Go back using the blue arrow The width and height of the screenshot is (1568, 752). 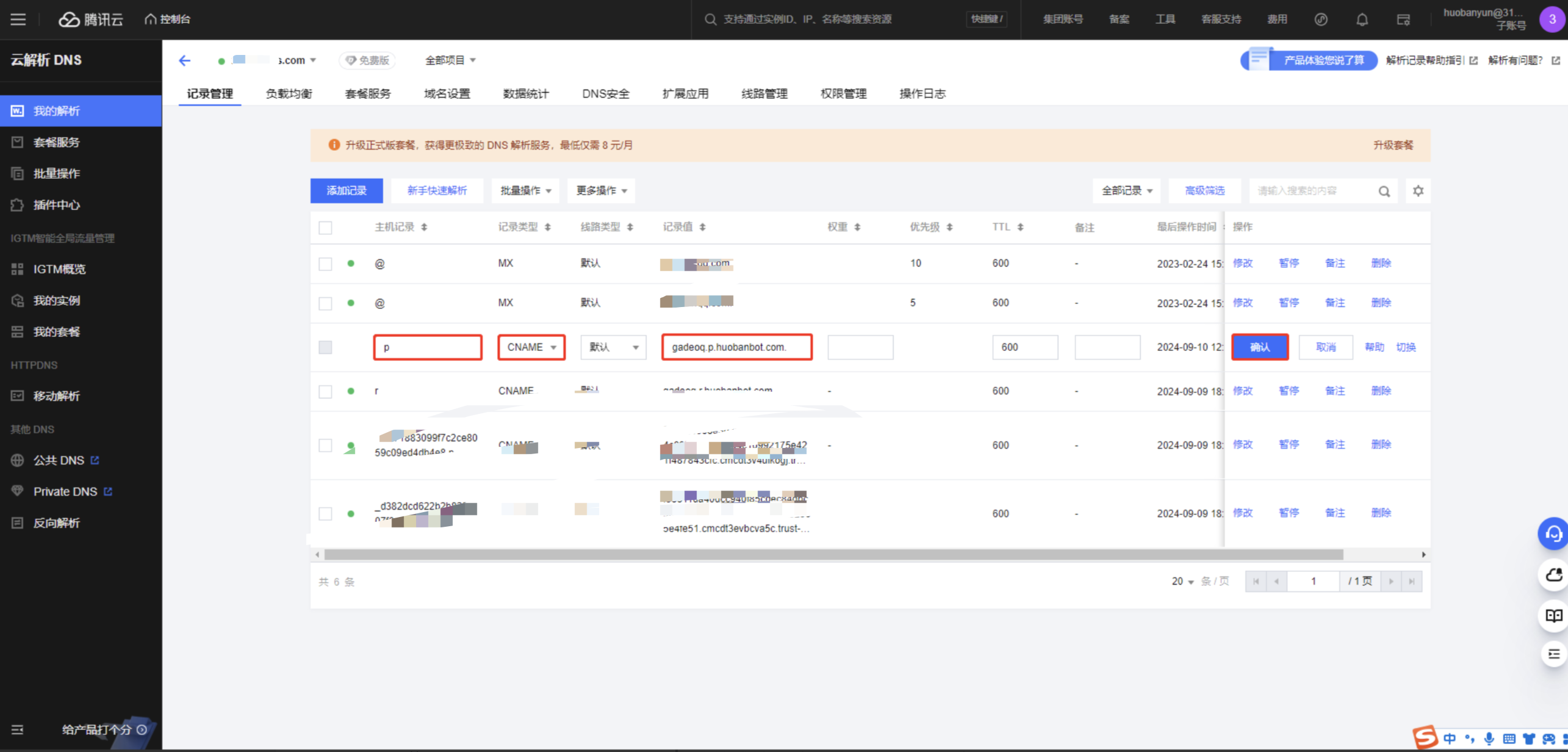[184, 60]
